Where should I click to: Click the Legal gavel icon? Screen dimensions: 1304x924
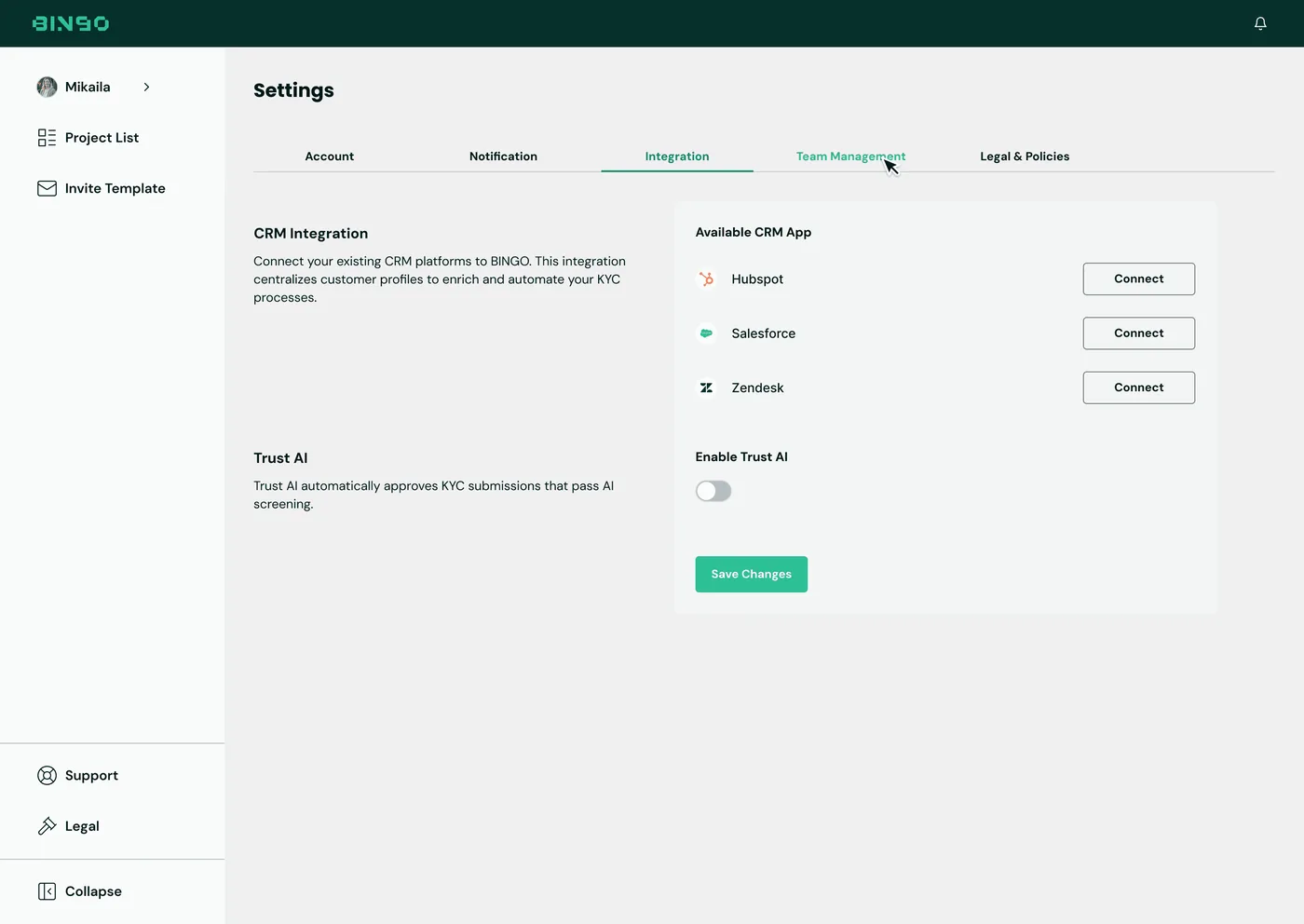pyautogui.click(x=47, y=826)
